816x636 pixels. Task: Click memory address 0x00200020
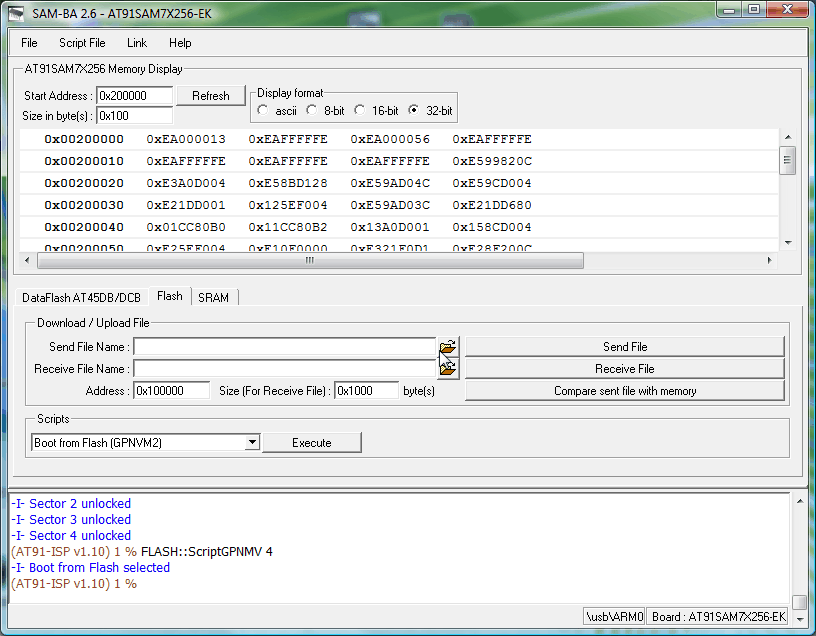[84, 183]
